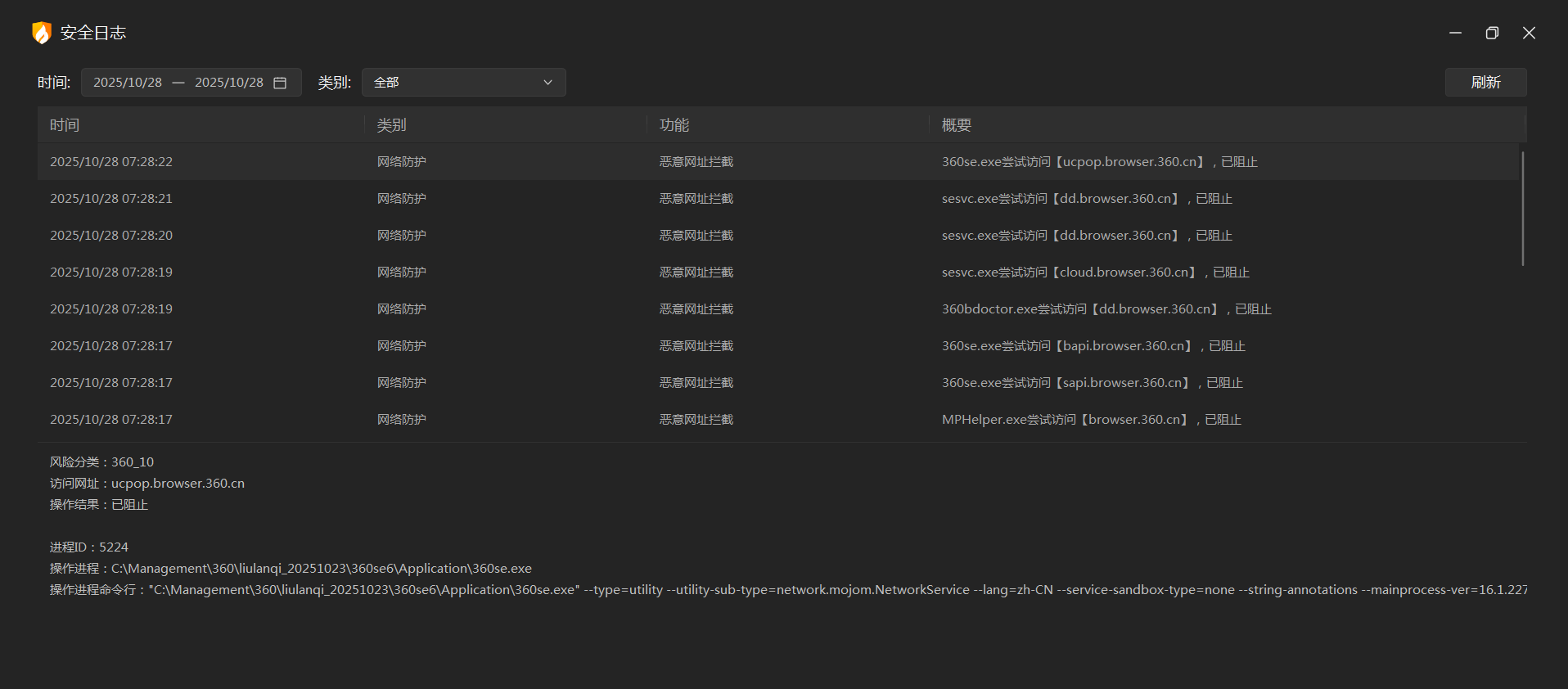Select the 360bdoctor.exe log entry
The width and height of the screenshot is (1568, 689).
tap(778, 309)
